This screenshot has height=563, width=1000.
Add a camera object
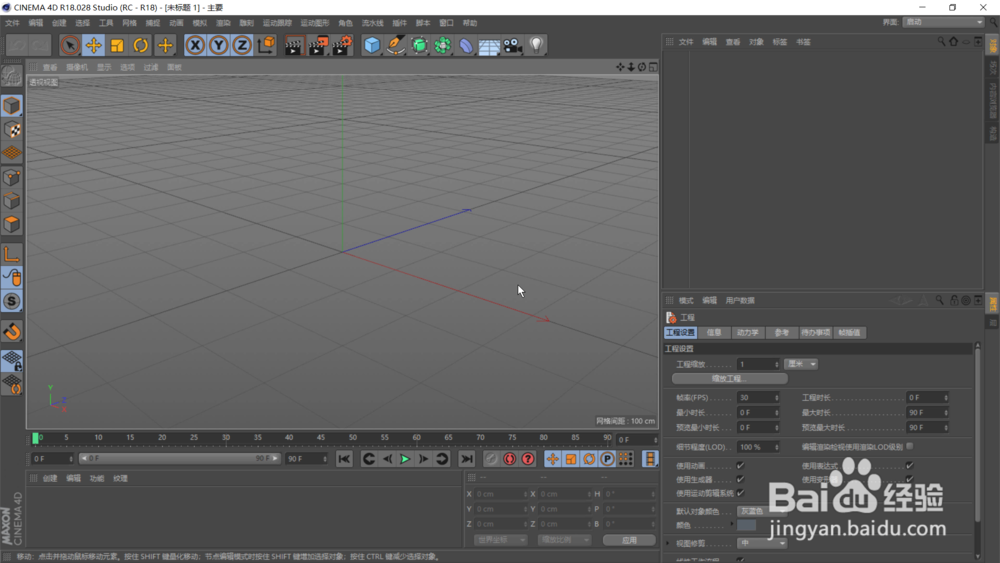tap(513, 45)
